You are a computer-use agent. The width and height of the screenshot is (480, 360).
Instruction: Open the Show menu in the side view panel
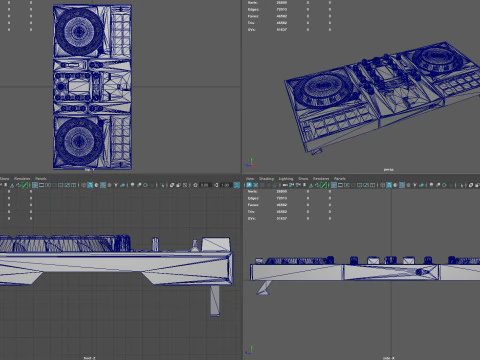(x=303, y=179)
